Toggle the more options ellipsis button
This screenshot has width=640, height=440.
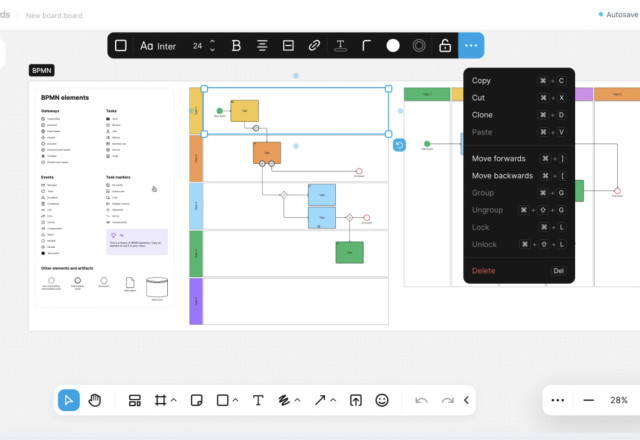pyautogui.click(x=472, y=46)
